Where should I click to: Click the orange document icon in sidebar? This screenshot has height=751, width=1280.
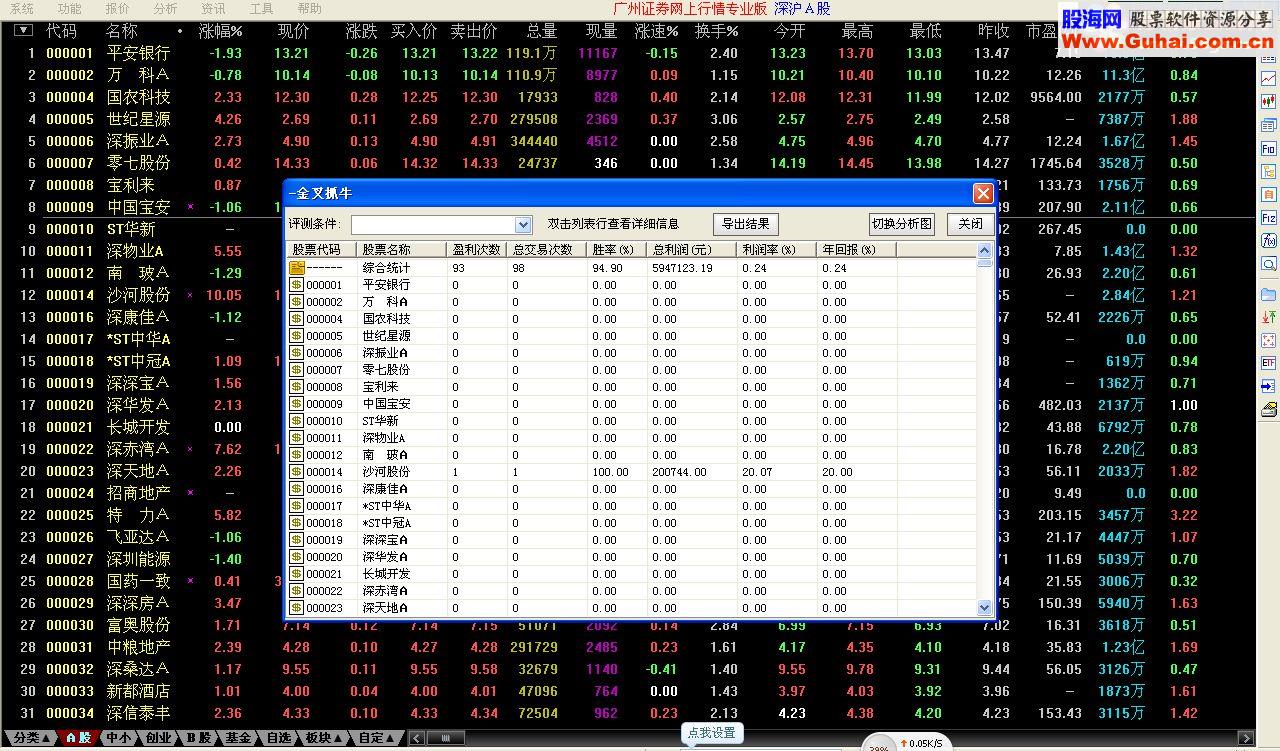[x=1268, y=195]
